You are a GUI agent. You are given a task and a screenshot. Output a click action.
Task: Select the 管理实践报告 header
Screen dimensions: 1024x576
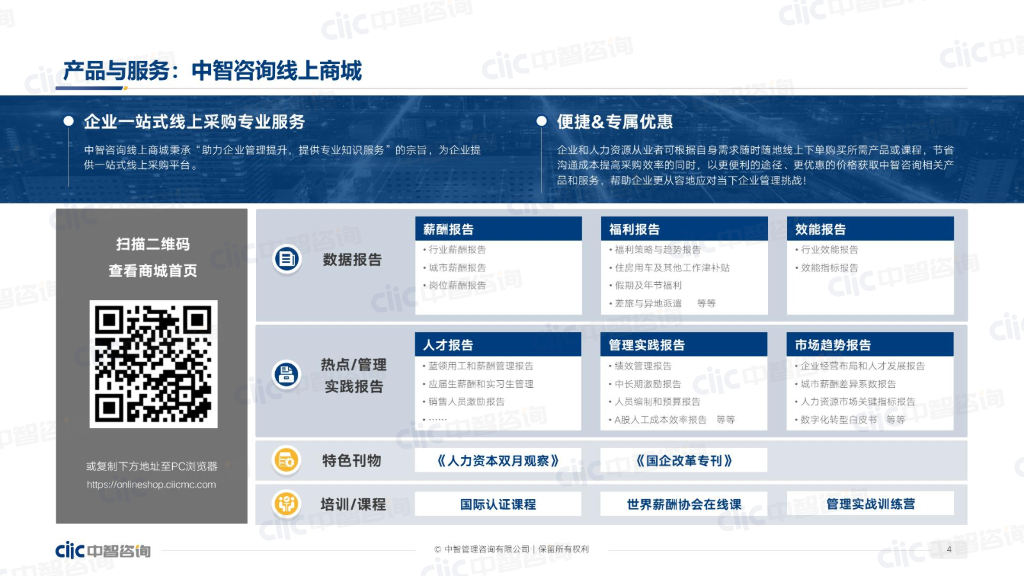pos(684,345)
